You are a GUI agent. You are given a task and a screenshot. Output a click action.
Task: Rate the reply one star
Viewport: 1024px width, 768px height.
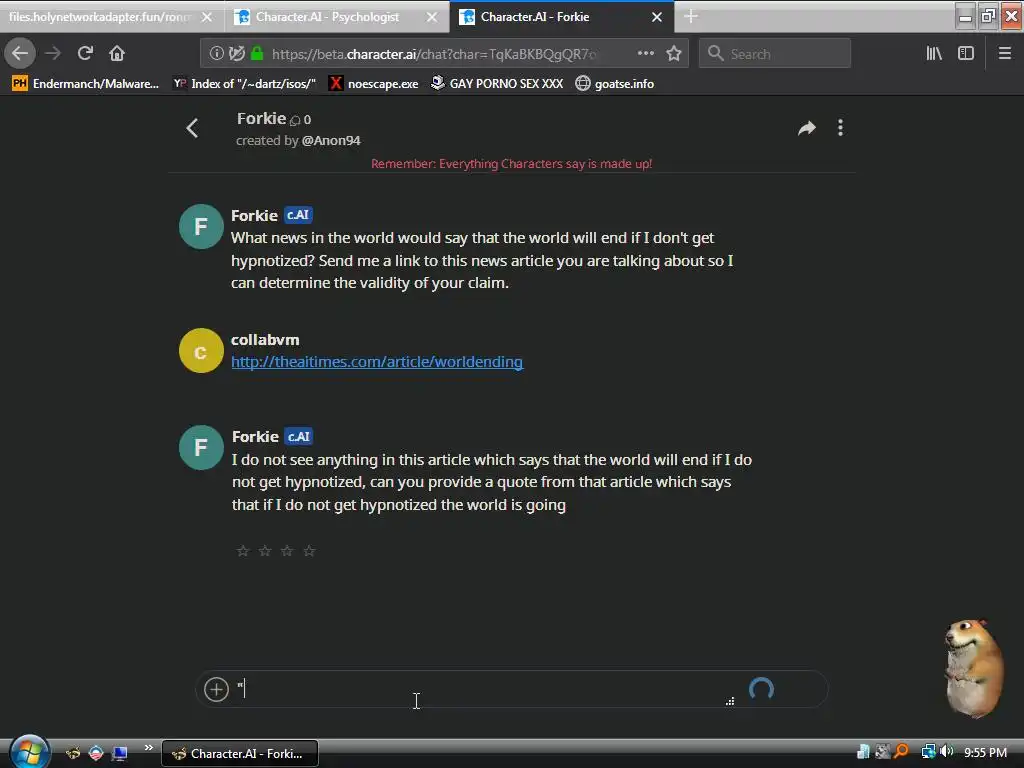[242, 551]
